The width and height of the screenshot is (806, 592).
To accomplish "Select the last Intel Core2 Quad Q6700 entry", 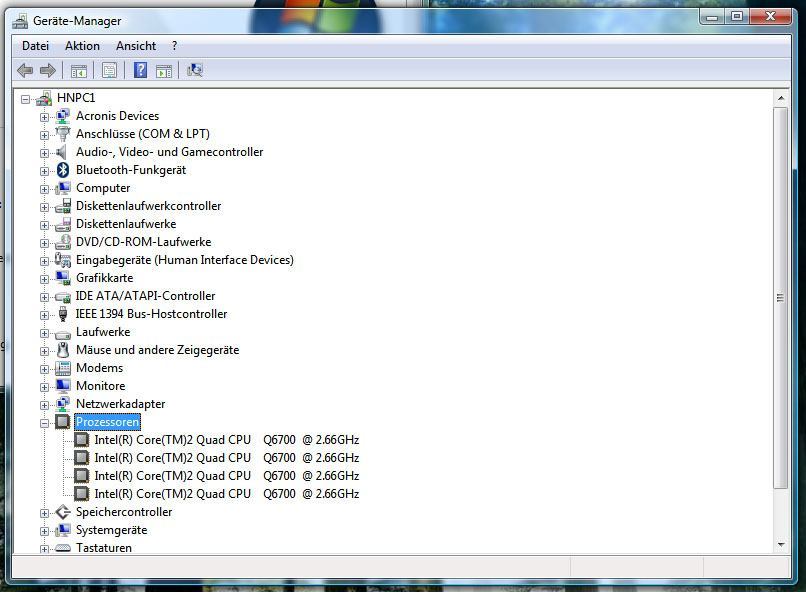I will pyautogui.click(x=227, y=494).
